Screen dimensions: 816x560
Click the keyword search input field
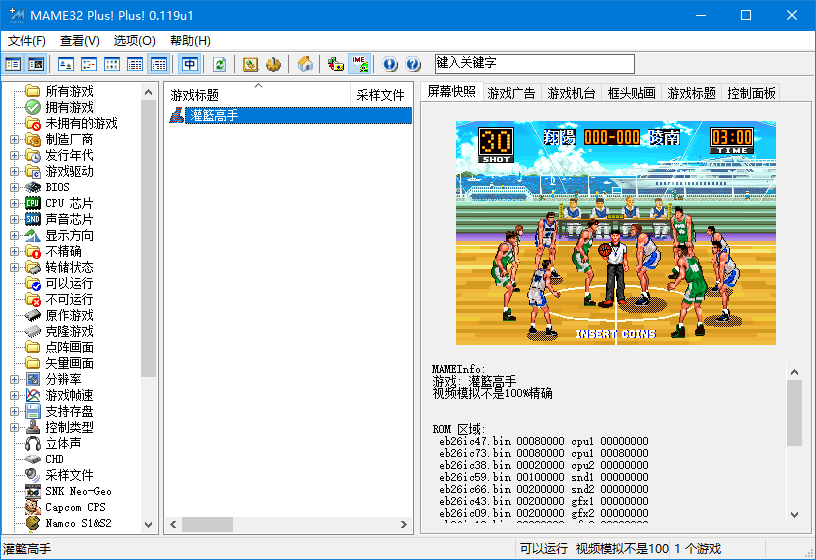tap(534, 63)
